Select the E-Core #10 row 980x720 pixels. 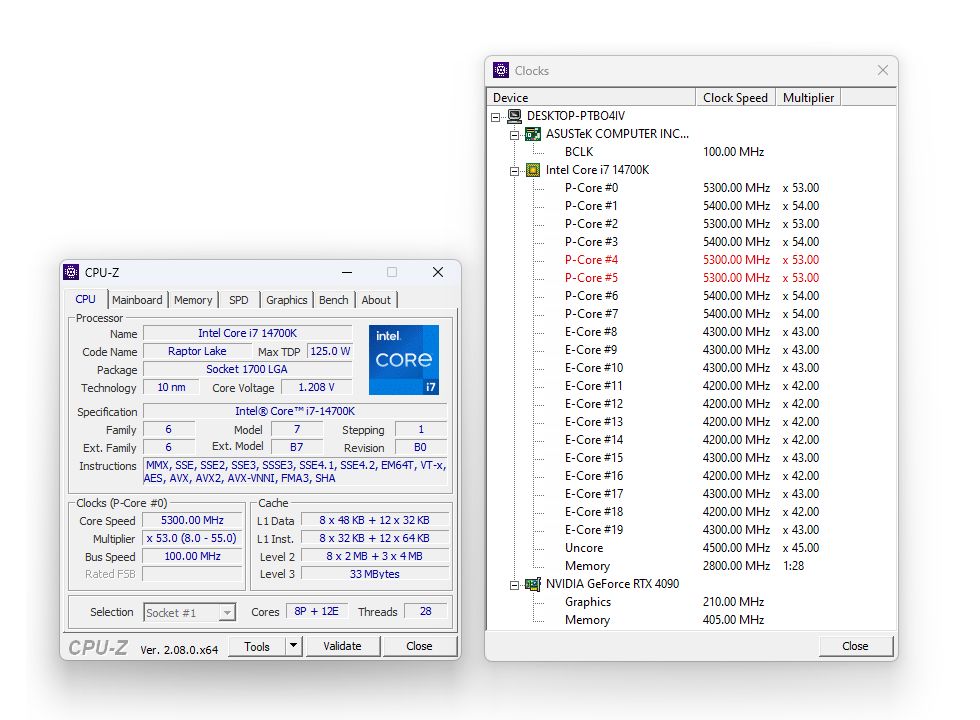(x=691, y=368)
